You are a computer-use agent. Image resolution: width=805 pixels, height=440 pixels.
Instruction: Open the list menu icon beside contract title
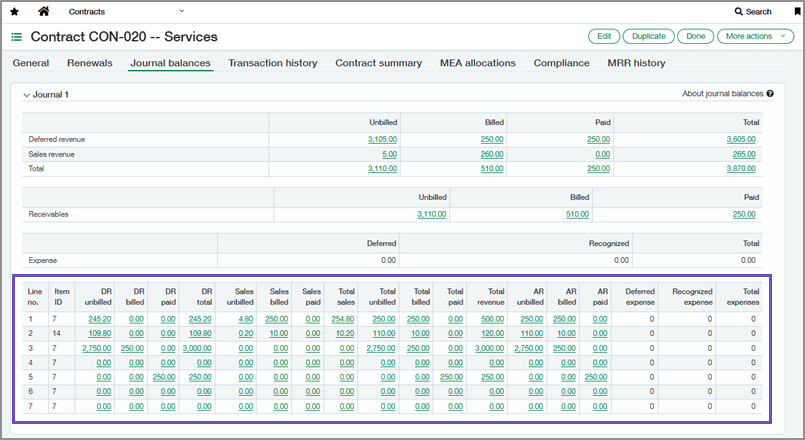pos(17,37)
